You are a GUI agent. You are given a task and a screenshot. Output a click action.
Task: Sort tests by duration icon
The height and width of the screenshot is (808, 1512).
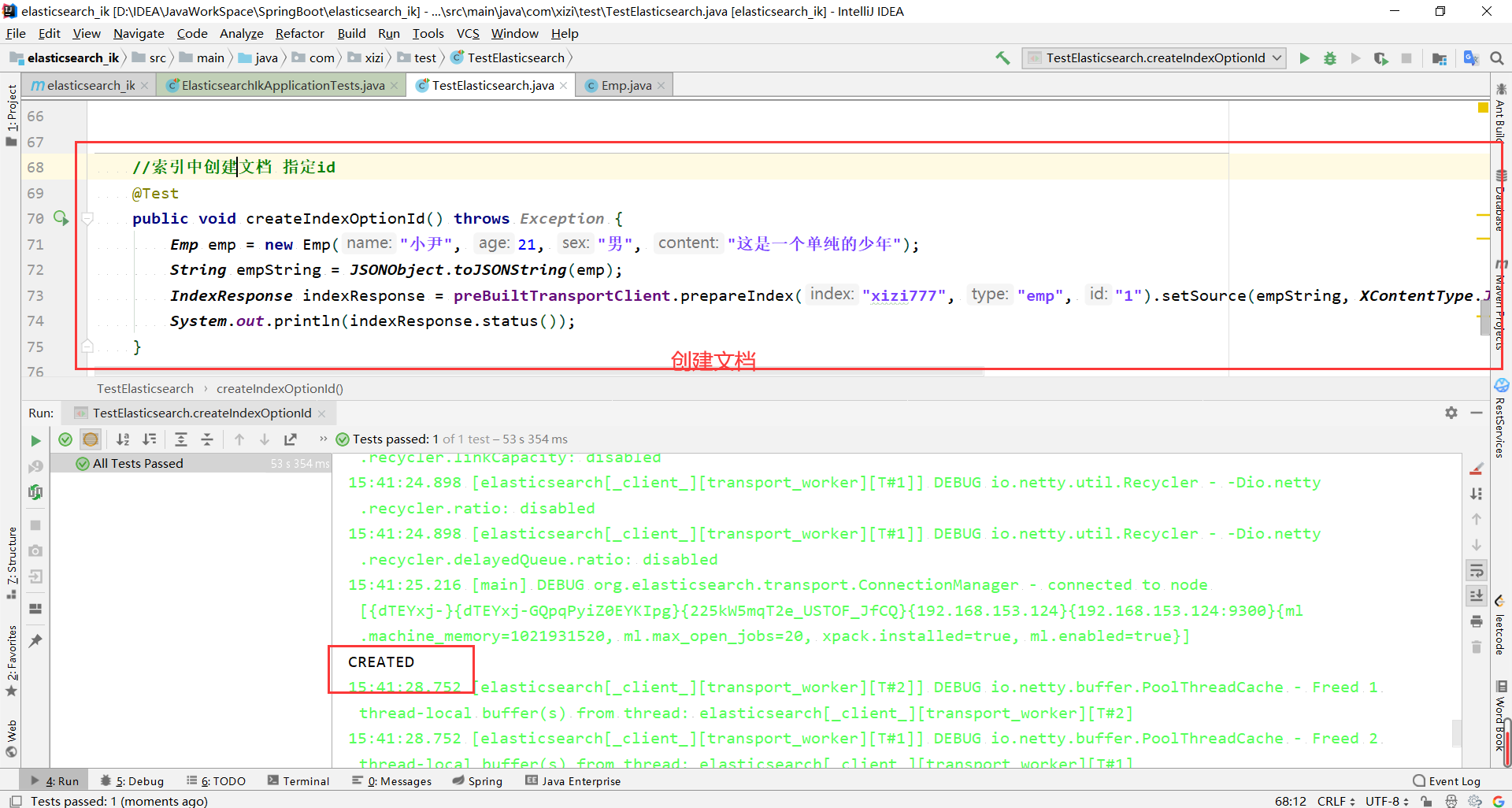pyautogui.click(x=149, y=439)
